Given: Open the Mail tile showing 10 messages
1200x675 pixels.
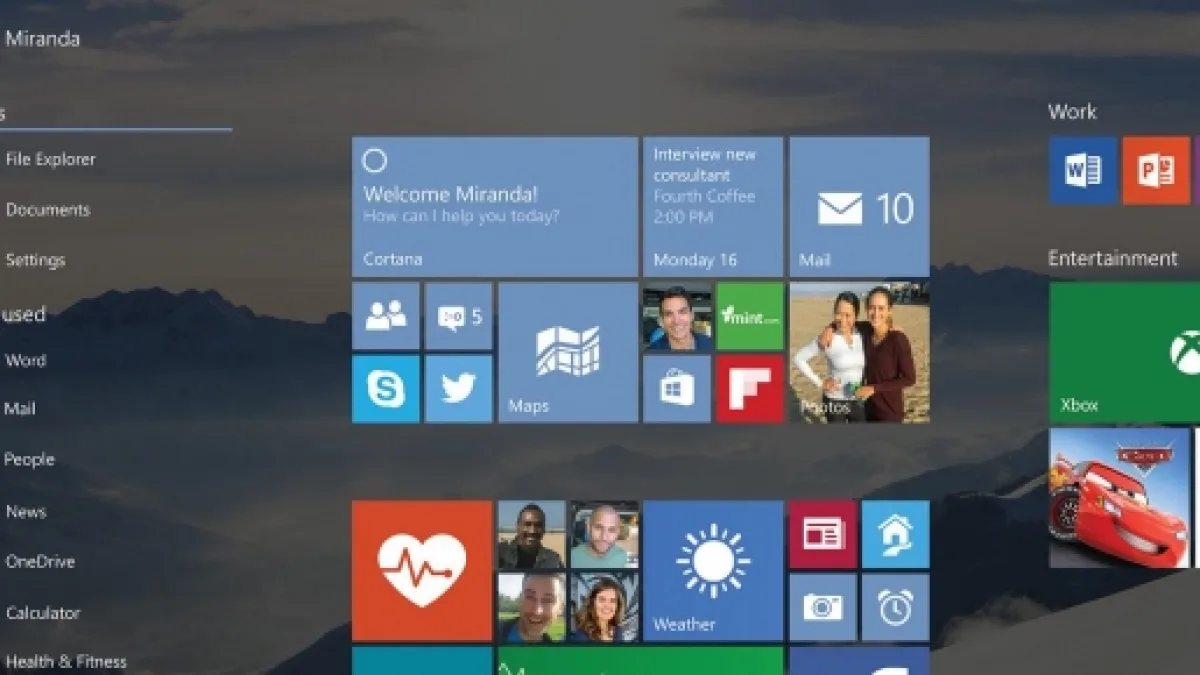Looking at the screenshot, I should [859, 207].
